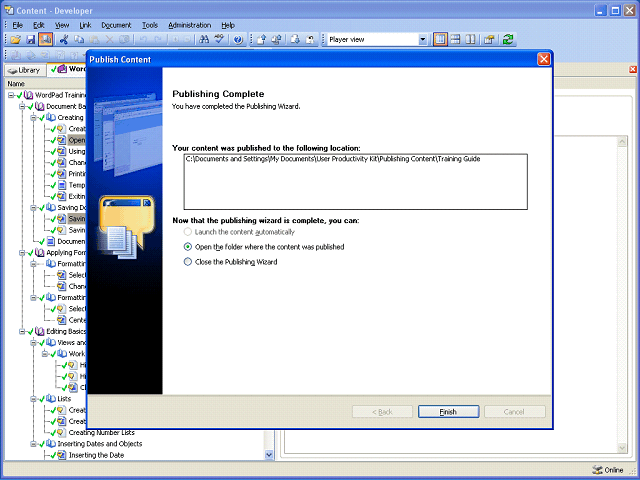Image resolution: width=640 pixels, height=480 pixels.
Task: Collapse the Creating section node
Action: tap(33, 118)
